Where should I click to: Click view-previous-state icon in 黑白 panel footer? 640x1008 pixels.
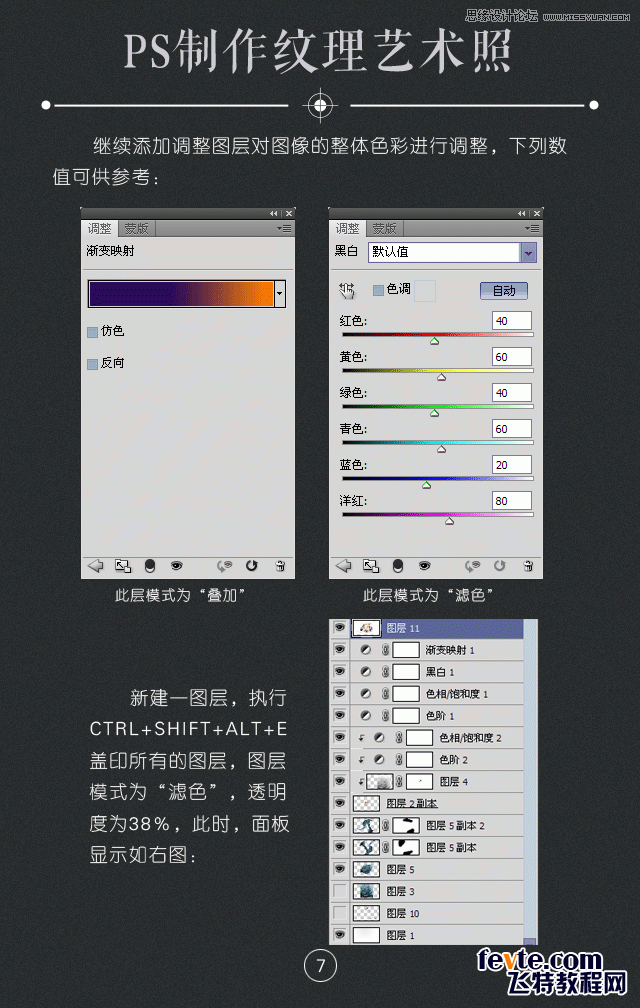[x=472, y=566]
